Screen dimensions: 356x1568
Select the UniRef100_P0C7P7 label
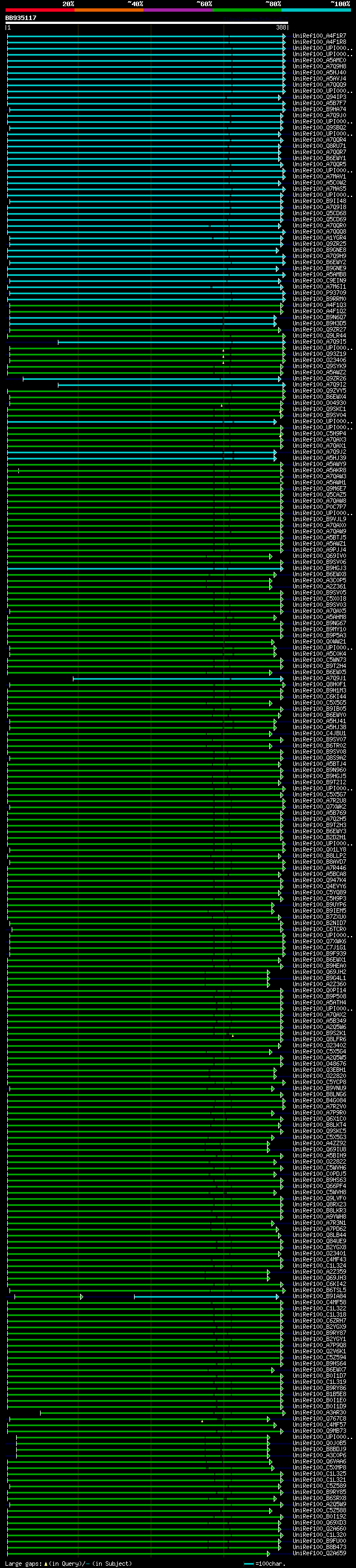319,506
